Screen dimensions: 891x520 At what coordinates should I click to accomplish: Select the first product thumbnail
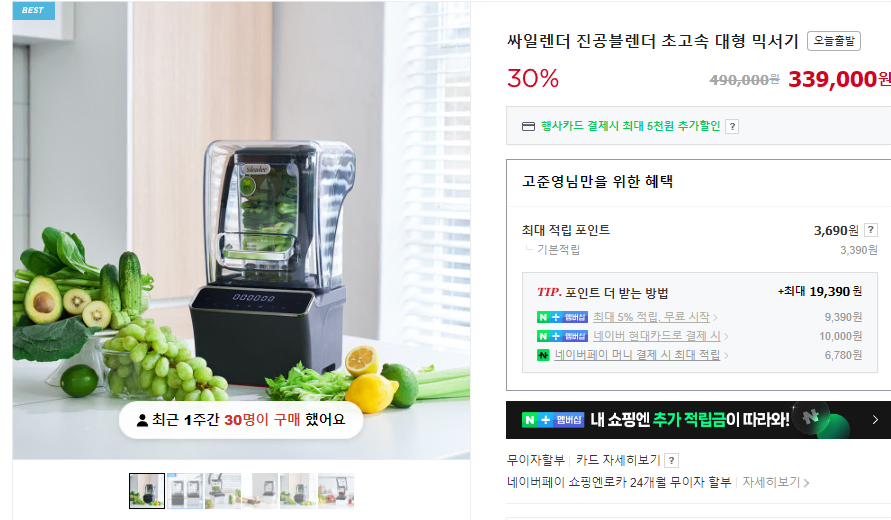coord(147,490)
